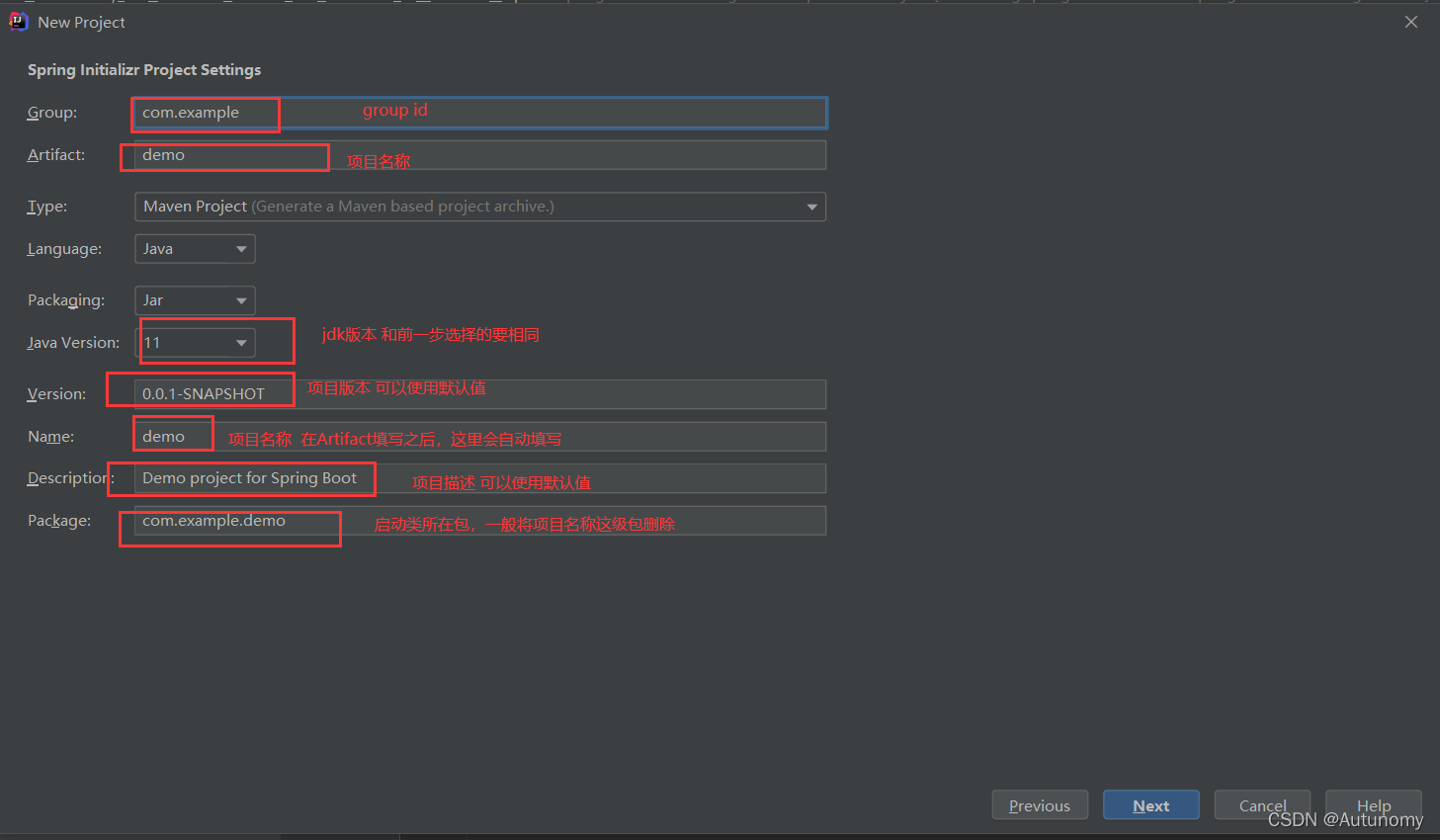The height and width of the screenshot is (840, 1440).
Task: Click the Artifact input field
Action: (x=480, y=155)
